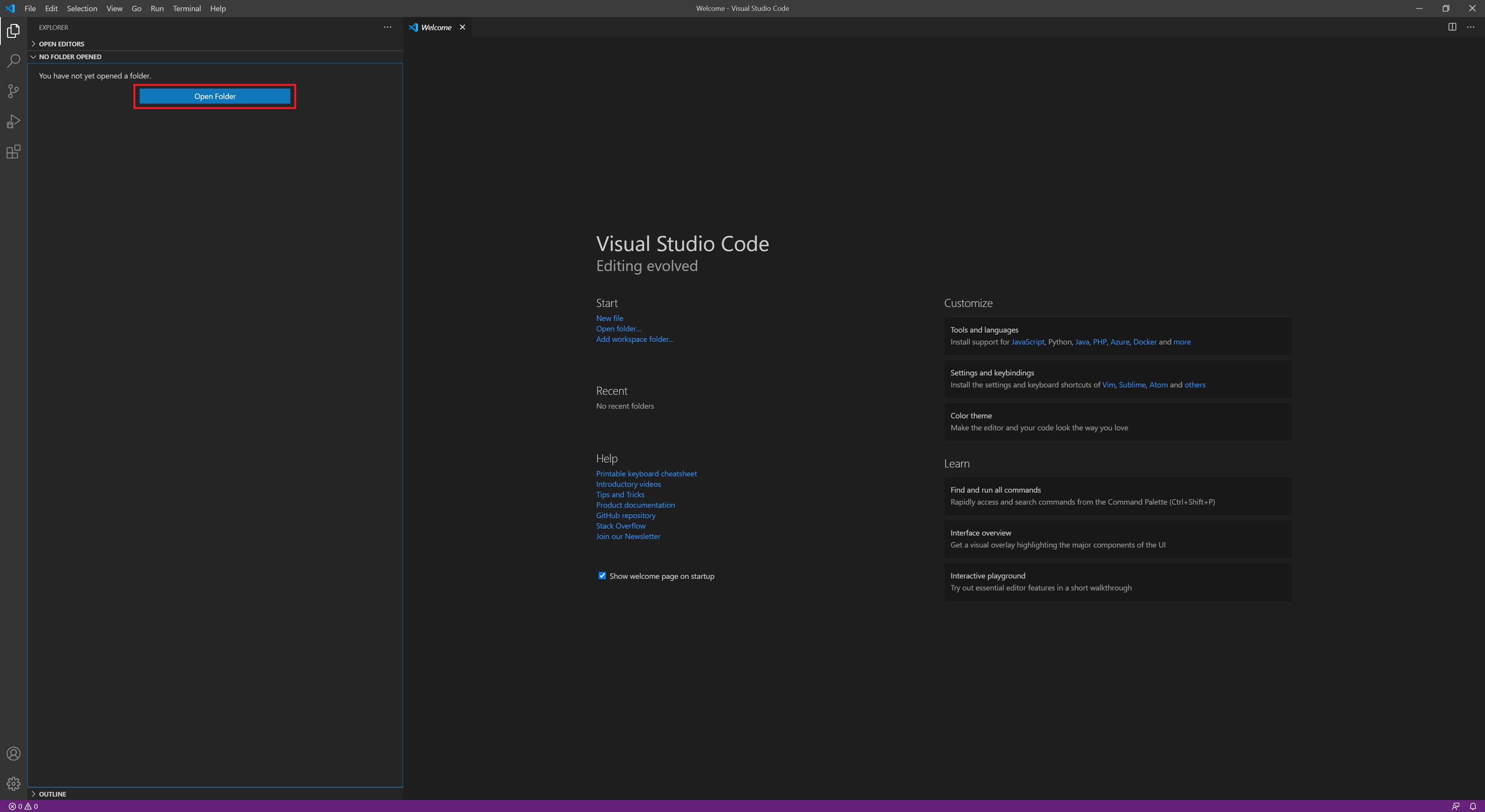Collapse the No Folder Opened section
Image resolution: width=1485 pixels, height=812 pixels.
[70, 56]
